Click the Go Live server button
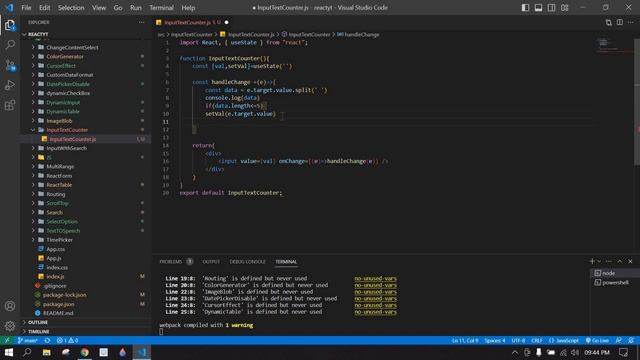The width and height of the screenshot is (640, 360). tap(597, 340)
